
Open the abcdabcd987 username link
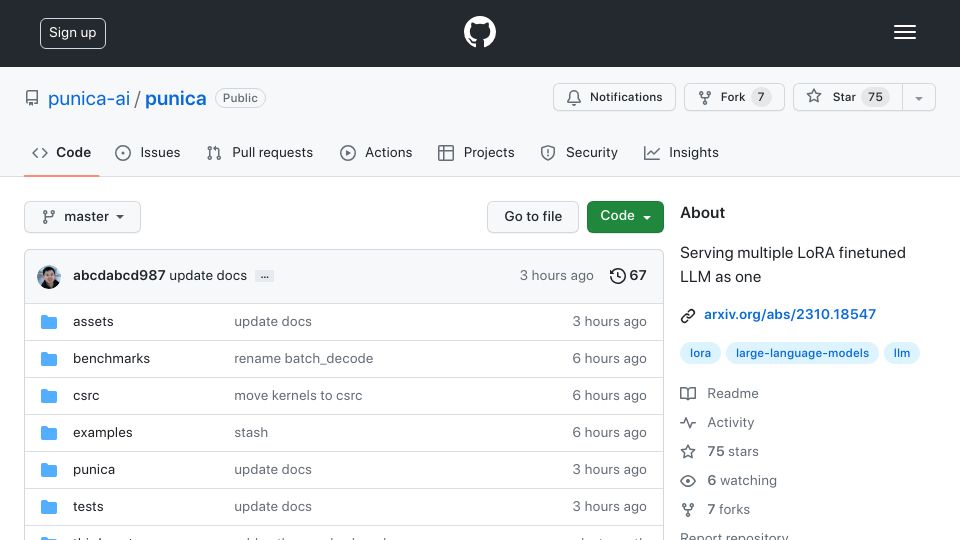[x=119, y=276]
